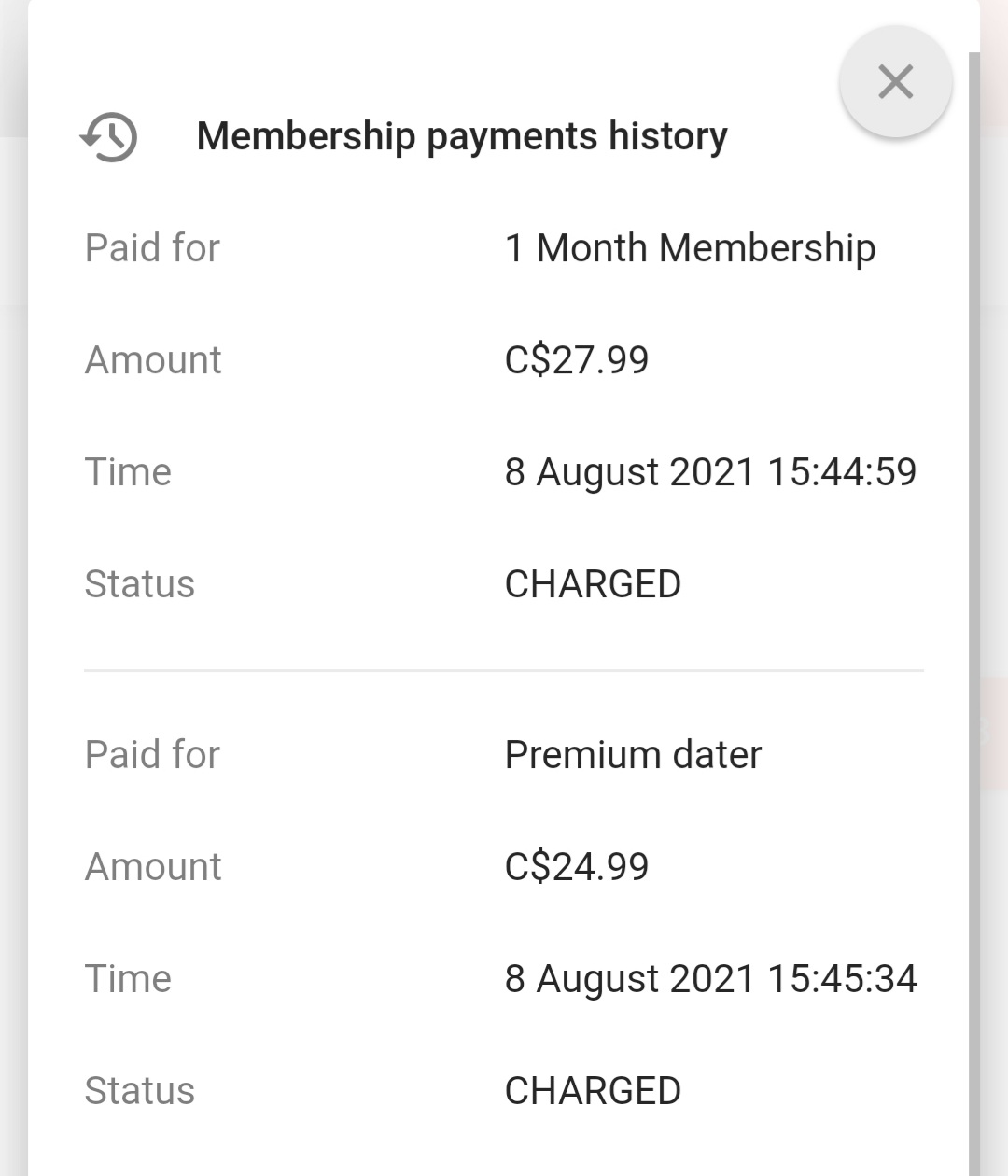
Task: Click the first Amount label
Action: click(x=153, y=360)
